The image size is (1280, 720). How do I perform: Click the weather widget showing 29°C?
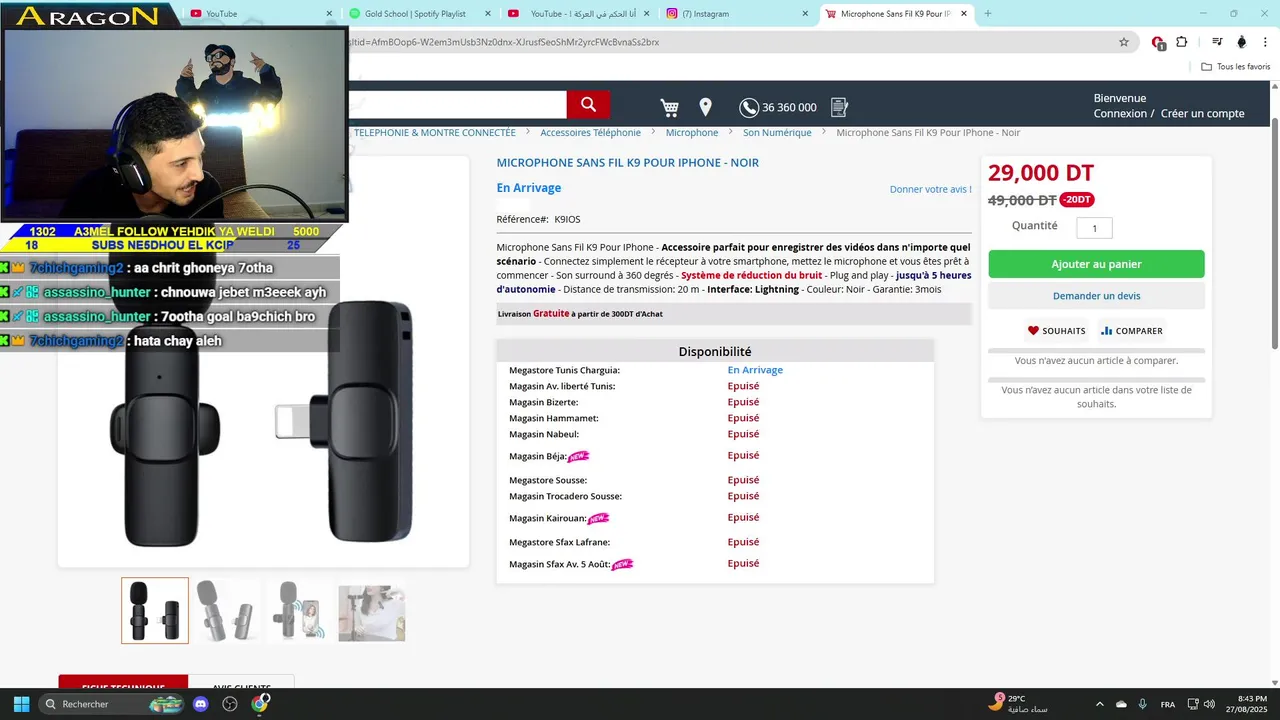click(1018, 703)
